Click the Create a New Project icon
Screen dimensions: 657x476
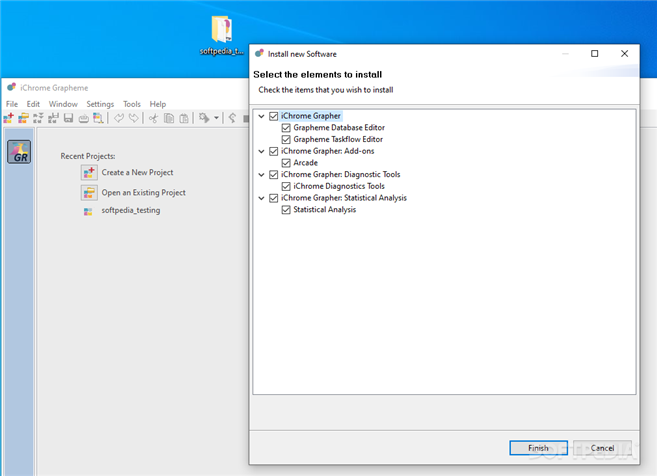[x=89, y=172]
